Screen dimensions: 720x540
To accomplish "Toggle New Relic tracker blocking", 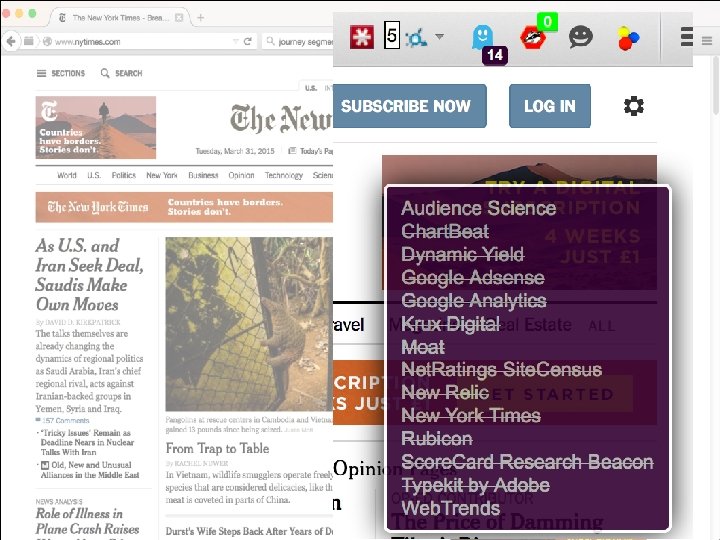I will tap(445, 393).
